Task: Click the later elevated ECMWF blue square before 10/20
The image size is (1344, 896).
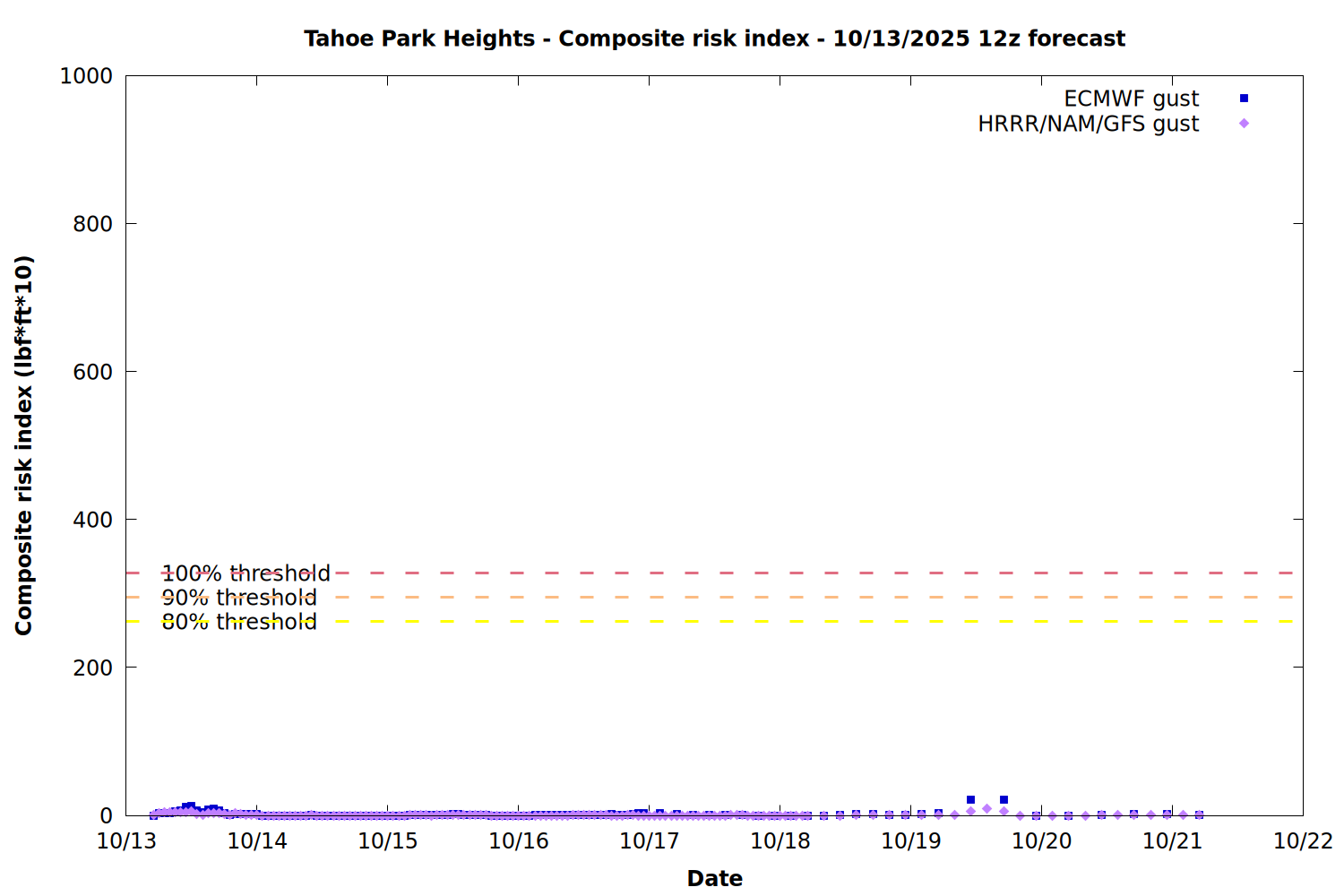Action: (1004, 800)
